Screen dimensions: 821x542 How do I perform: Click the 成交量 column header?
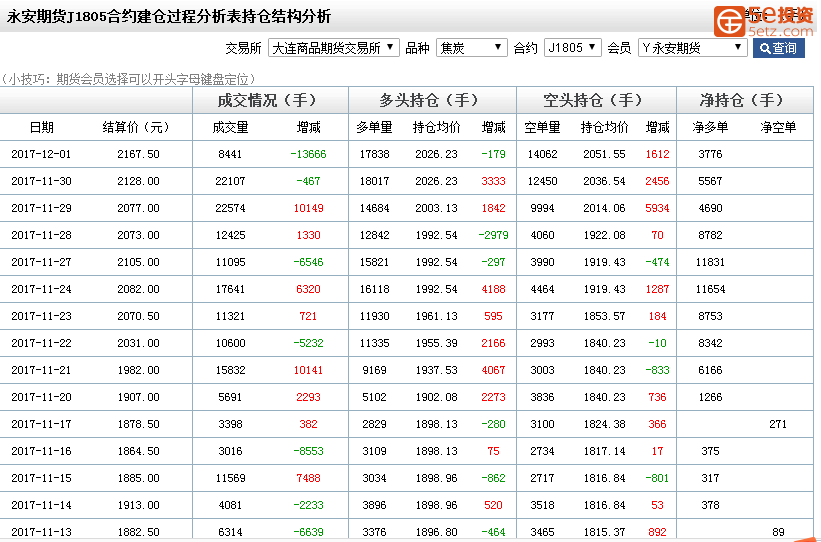(230, 127)
